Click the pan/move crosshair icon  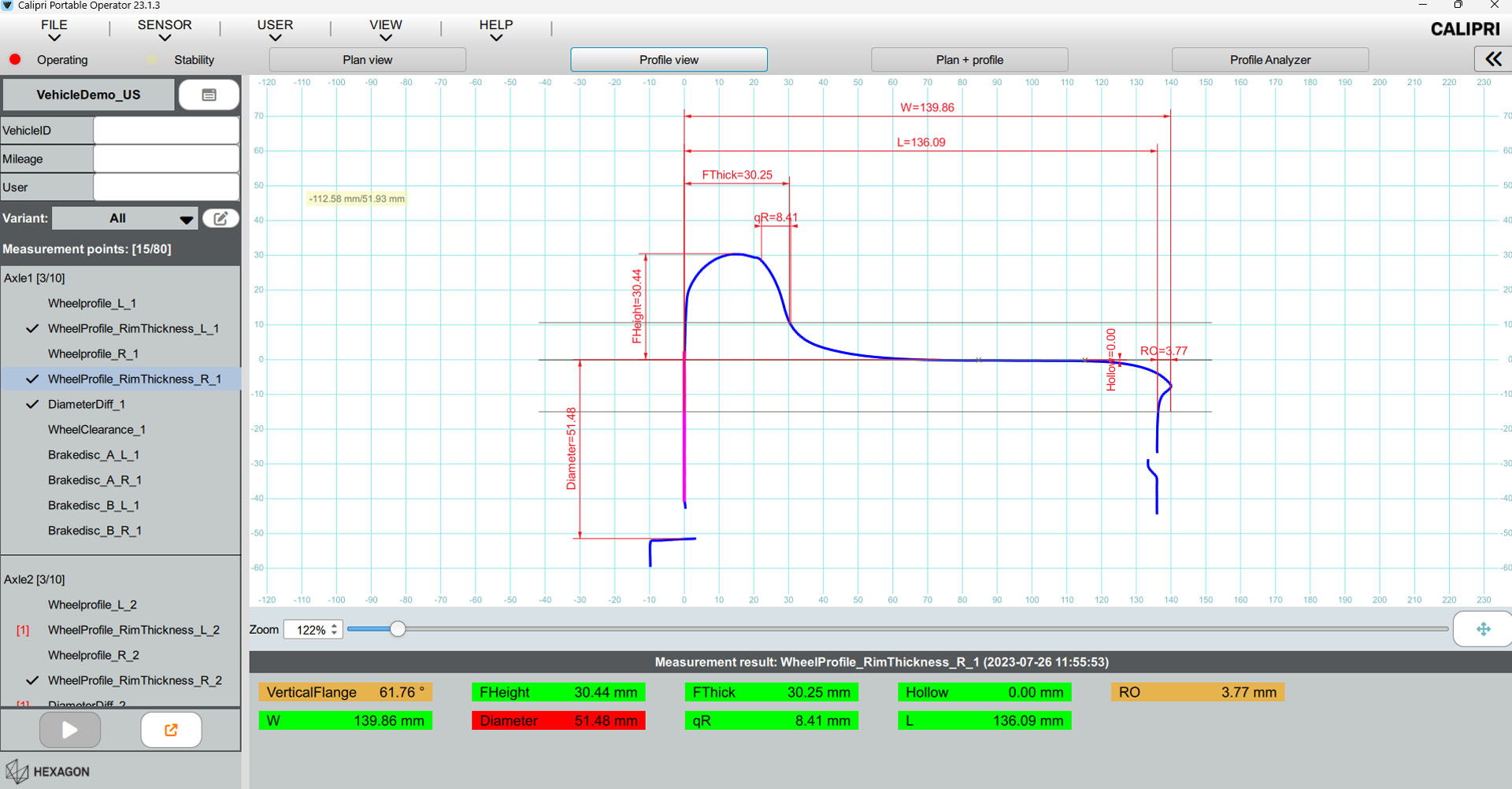(1483, 629)
